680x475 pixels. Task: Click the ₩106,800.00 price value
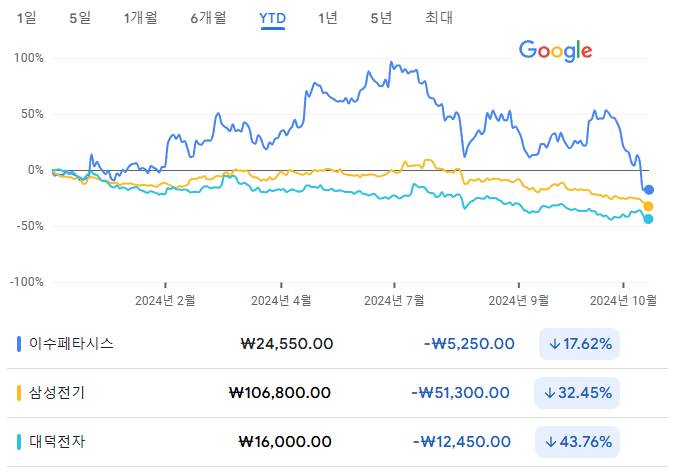tap(280, 393)
